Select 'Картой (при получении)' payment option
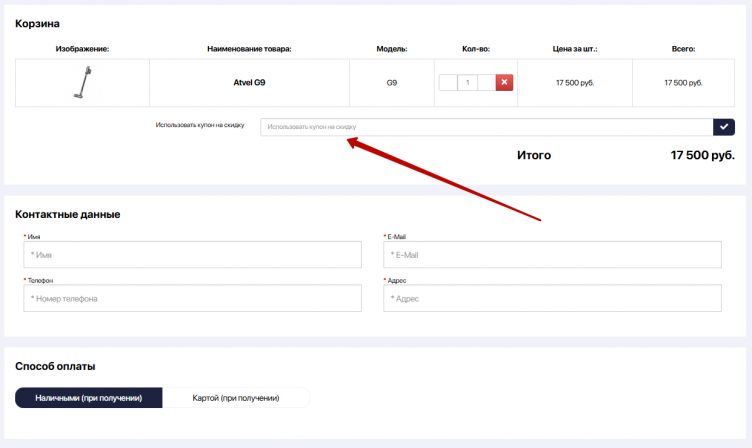 [236, 398]
